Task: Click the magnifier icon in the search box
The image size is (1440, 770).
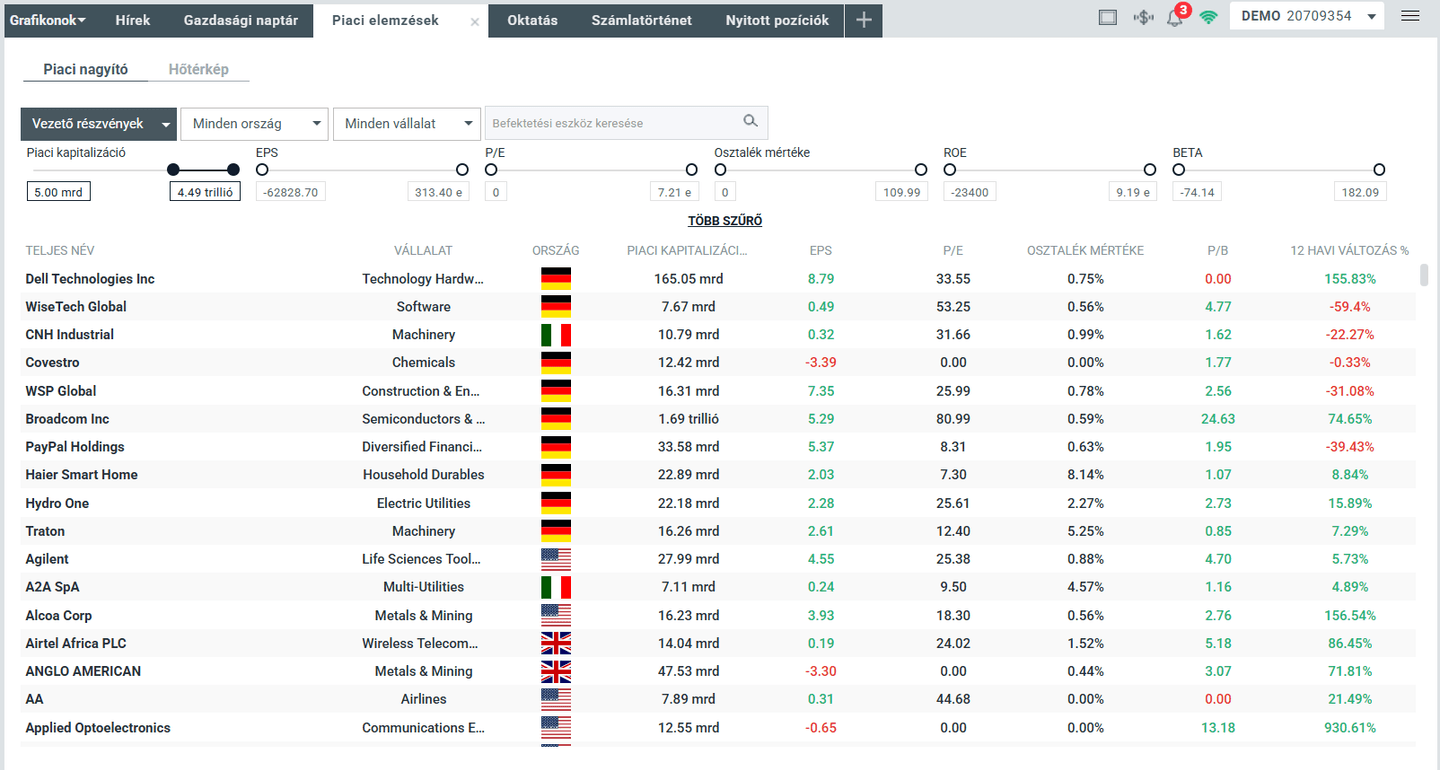Action: [751, 122]
